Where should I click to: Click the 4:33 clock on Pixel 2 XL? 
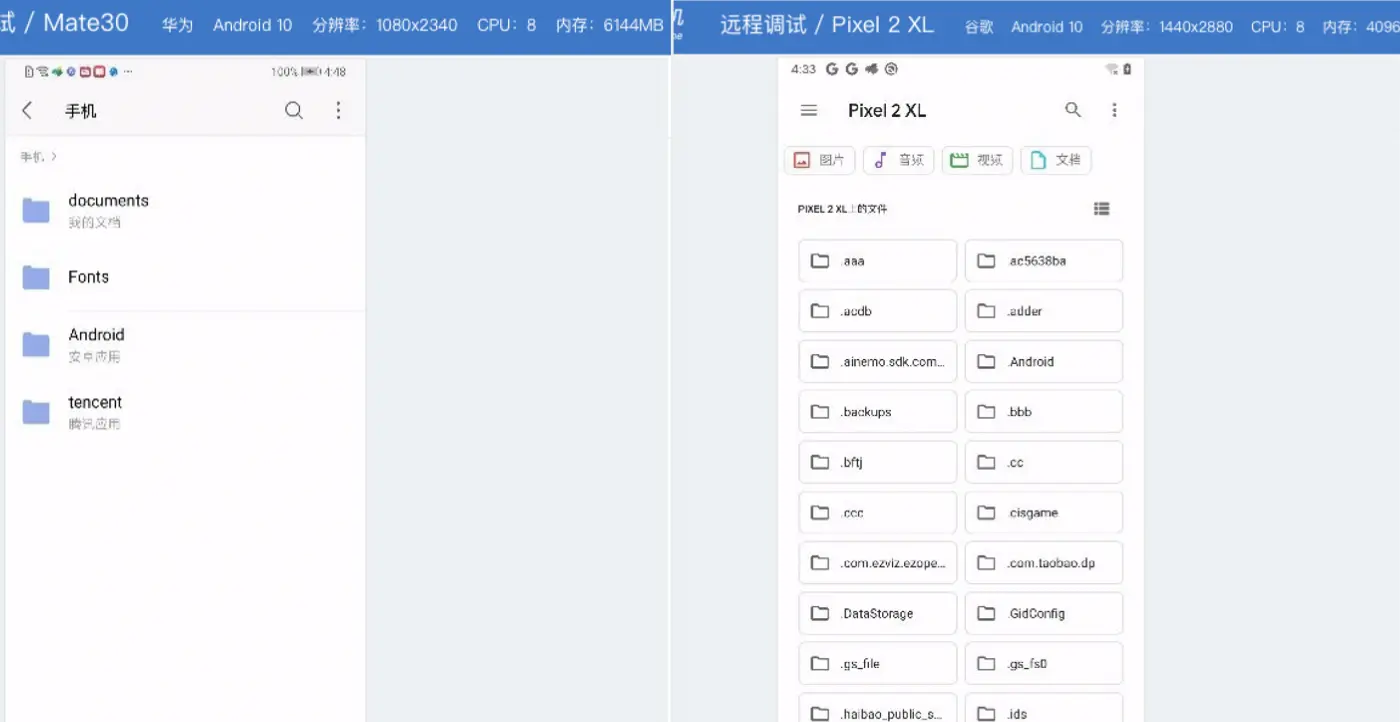tap(803, 69)
